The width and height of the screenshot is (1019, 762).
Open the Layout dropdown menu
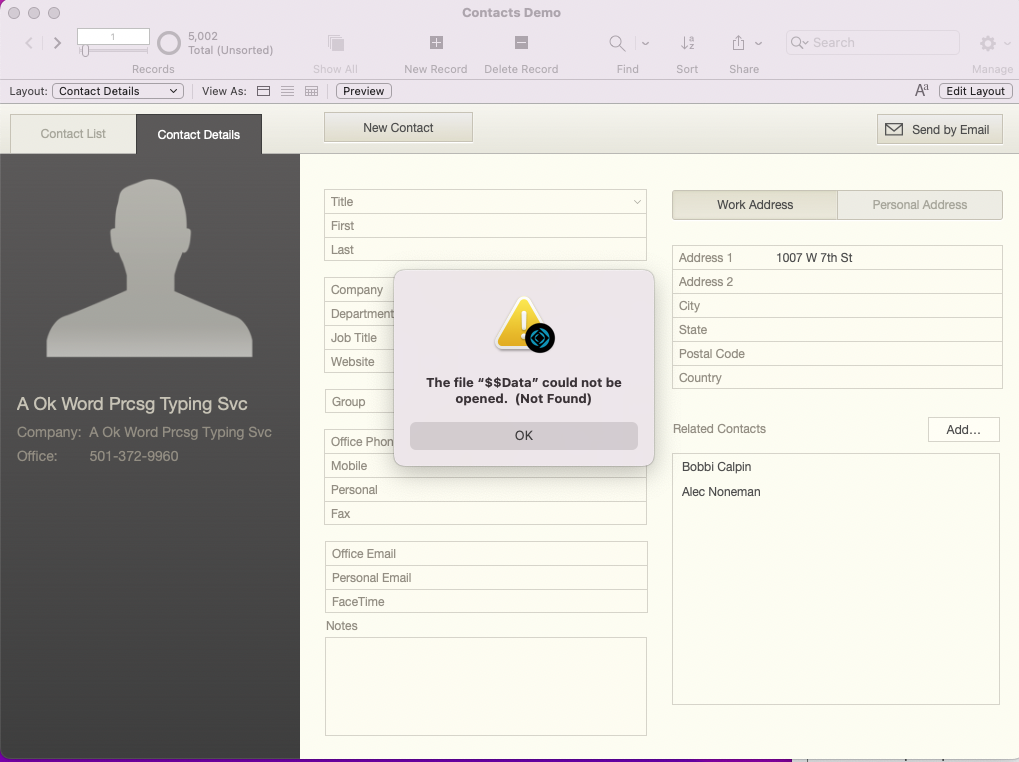coord(117,91)
